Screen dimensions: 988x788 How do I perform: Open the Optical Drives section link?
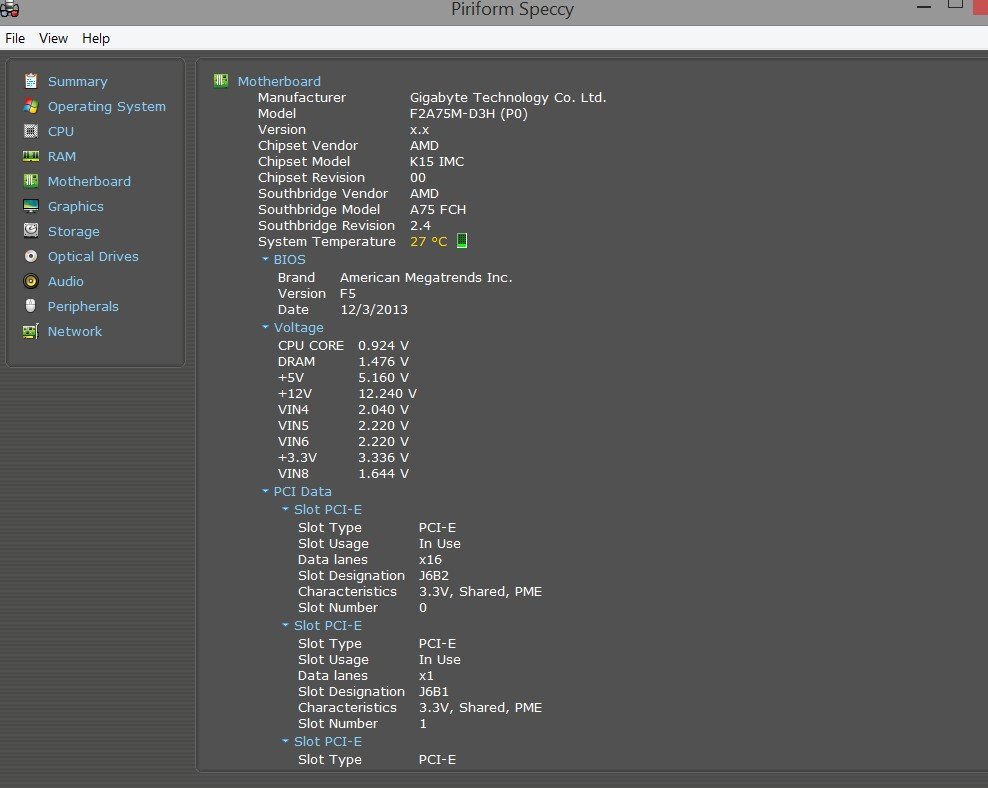pyautogui.click(x=93, y=256)
